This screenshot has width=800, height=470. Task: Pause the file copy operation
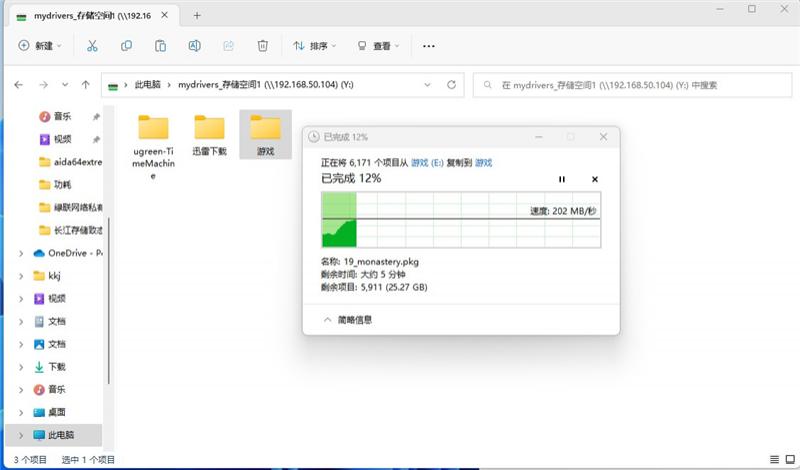(x=562, y=179)
